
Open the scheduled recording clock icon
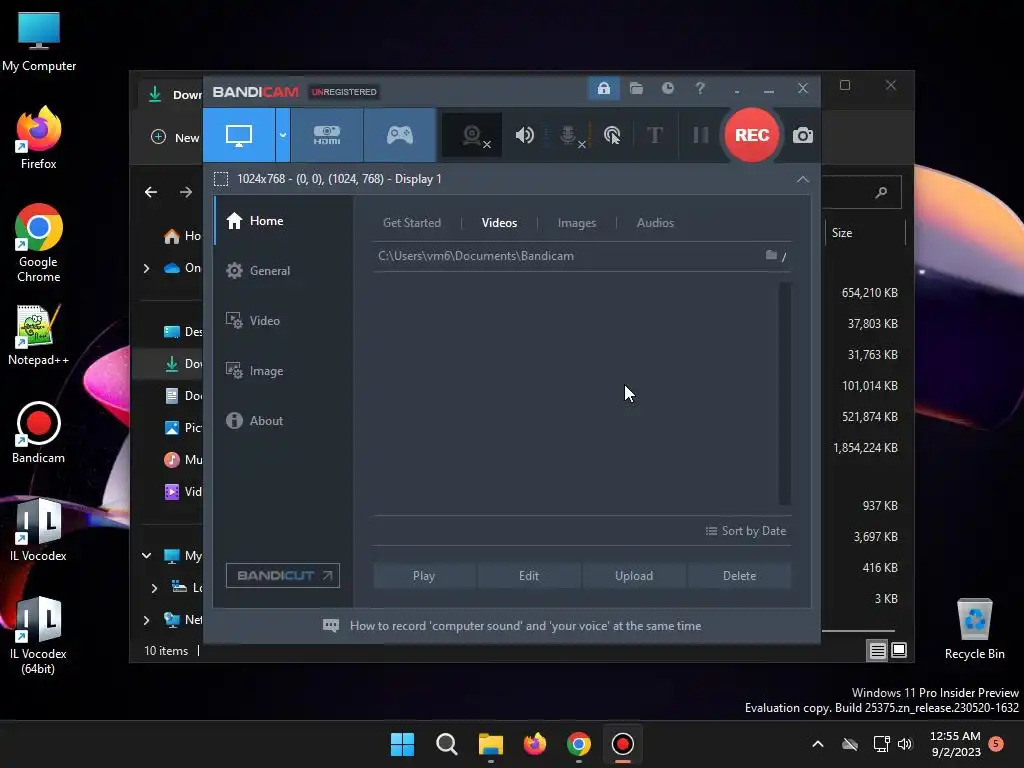coord(667,88)
